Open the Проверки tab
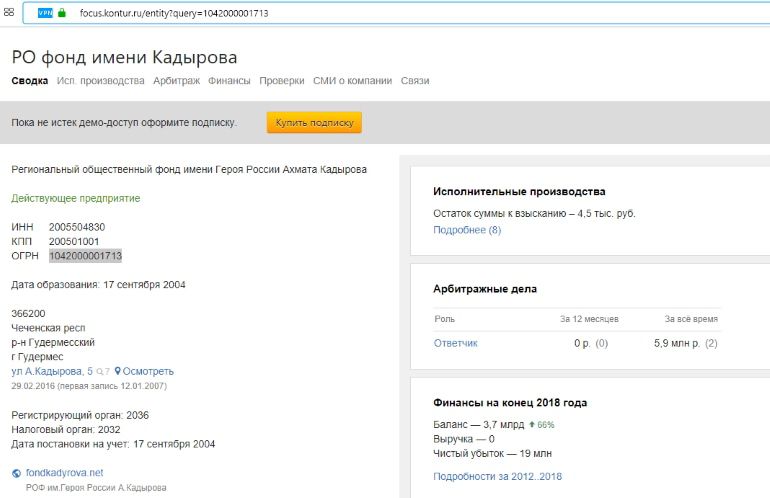Screen dimensions: 770x498 pyautogui.click(x=282, y=81)
